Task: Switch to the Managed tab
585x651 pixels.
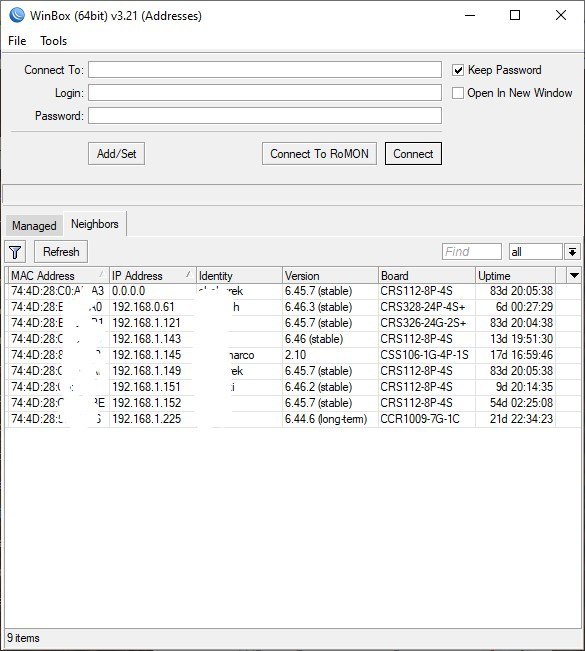Action: tap(34, 225)
